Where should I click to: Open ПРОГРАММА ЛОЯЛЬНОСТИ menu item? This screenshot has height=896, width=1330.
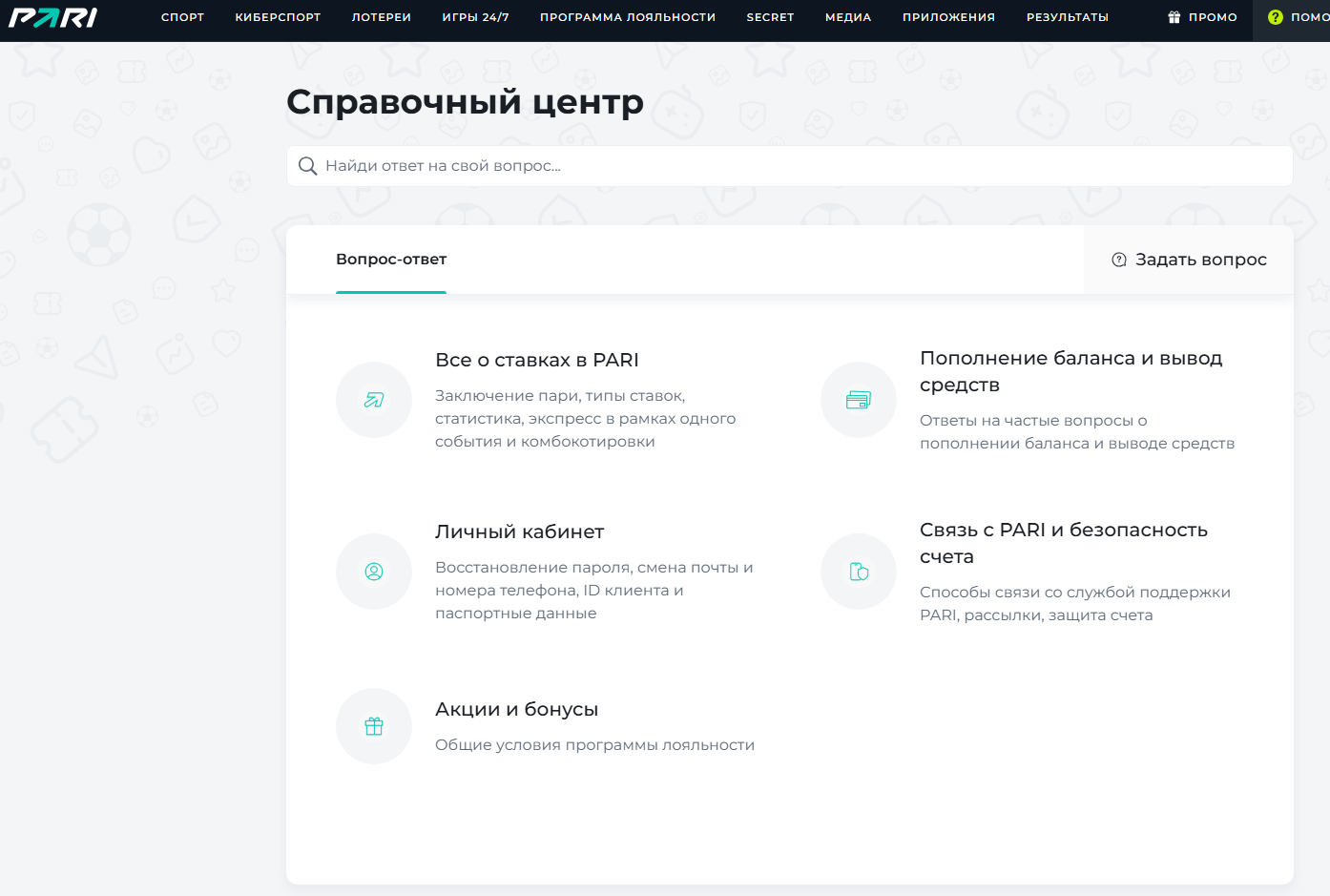point(628,17)
